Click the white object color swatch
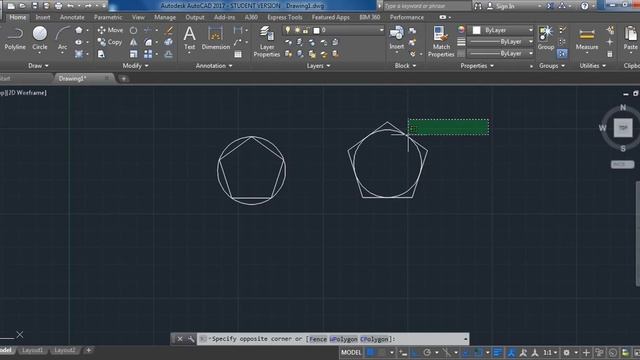 (476, 30)
